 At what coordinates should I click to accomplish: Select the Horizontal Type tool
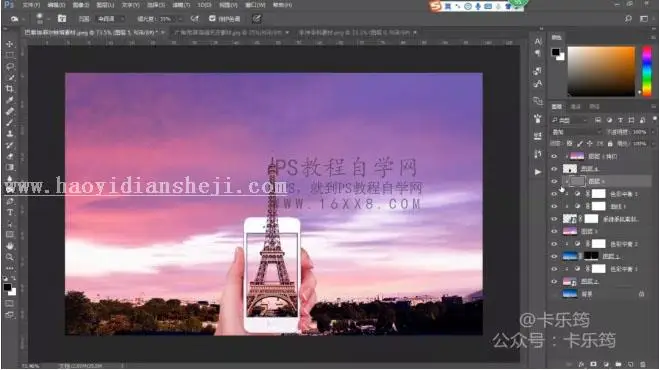[x=9, y=212]
